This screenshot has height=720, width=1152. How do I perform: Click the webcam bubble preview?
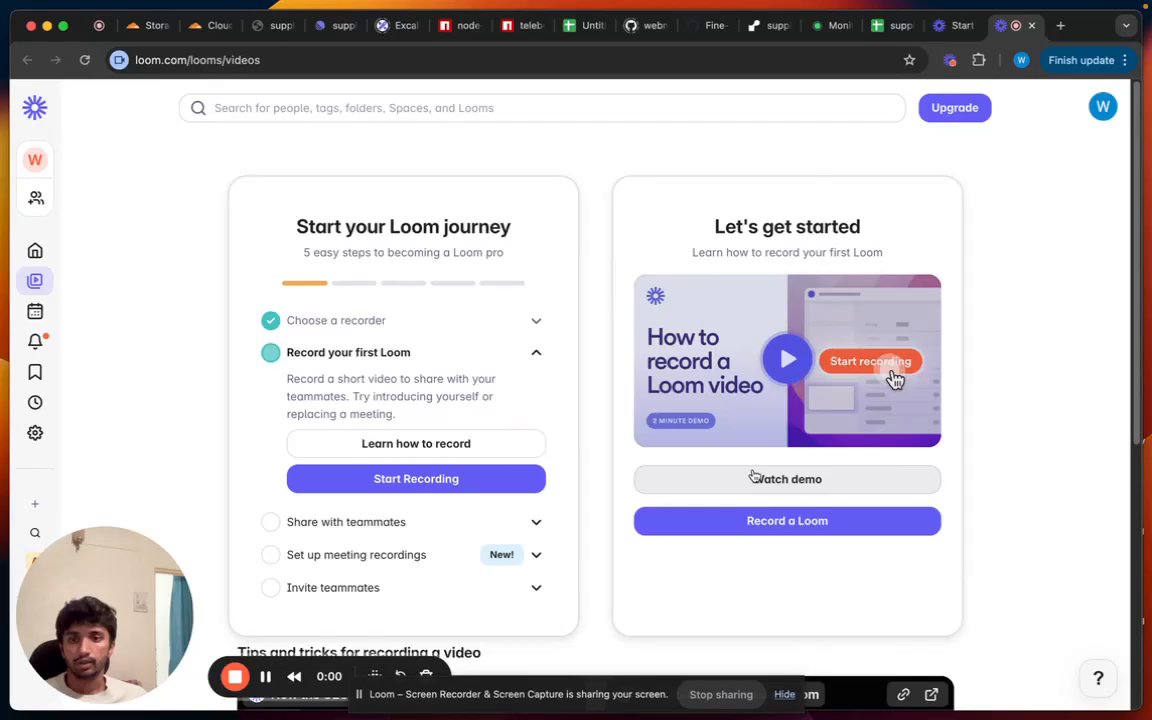pyautogui.click(x=104, y=614)
